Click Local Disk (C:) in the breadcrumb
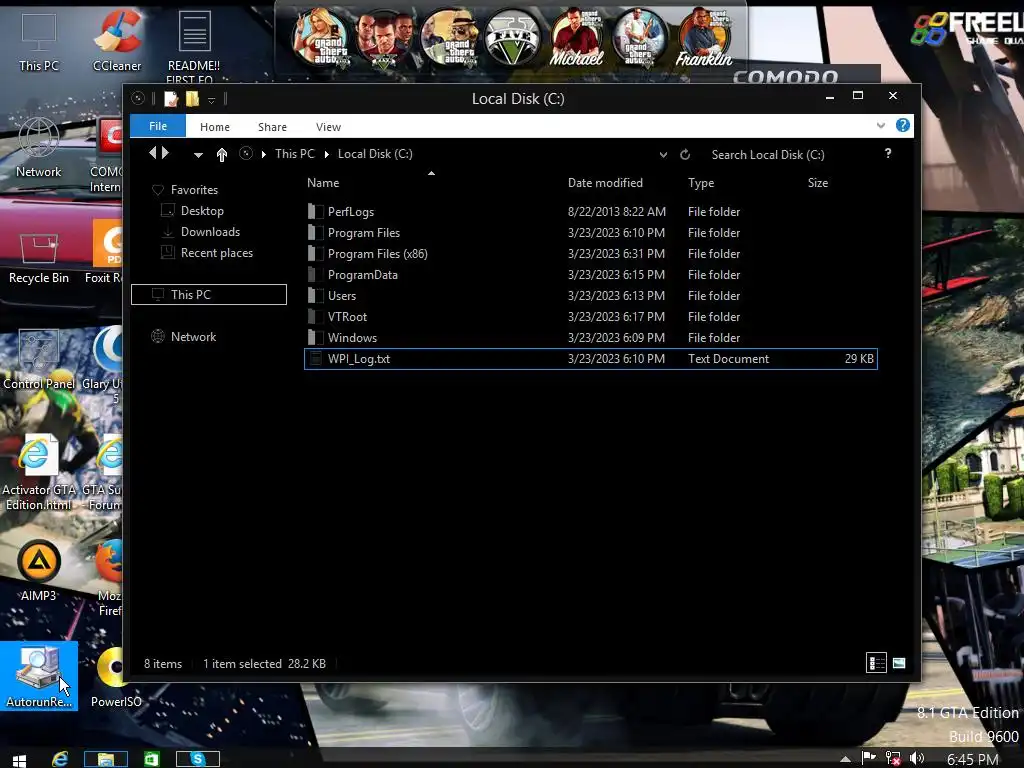 coord(375,153)
